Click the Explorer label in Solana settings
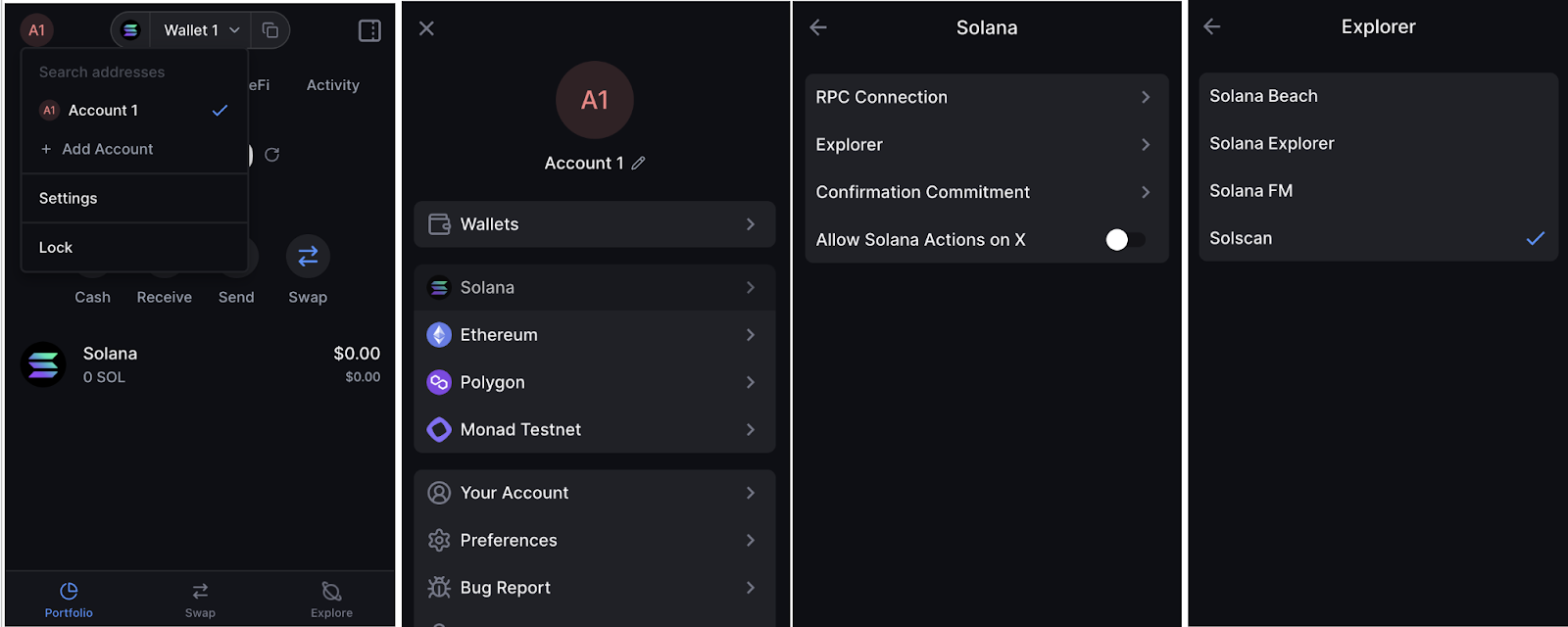 tap(850, 144)
